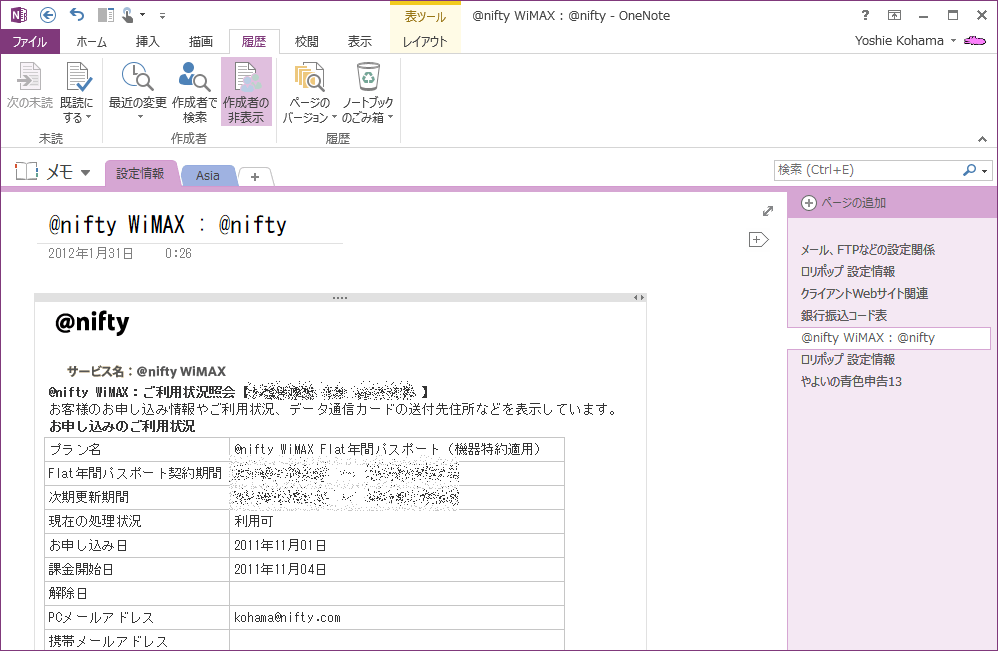This screenshot has height=651, width=998.
Task: Expand the 最近の変更 dropdown arrow
Action: (x=141, y=116)
